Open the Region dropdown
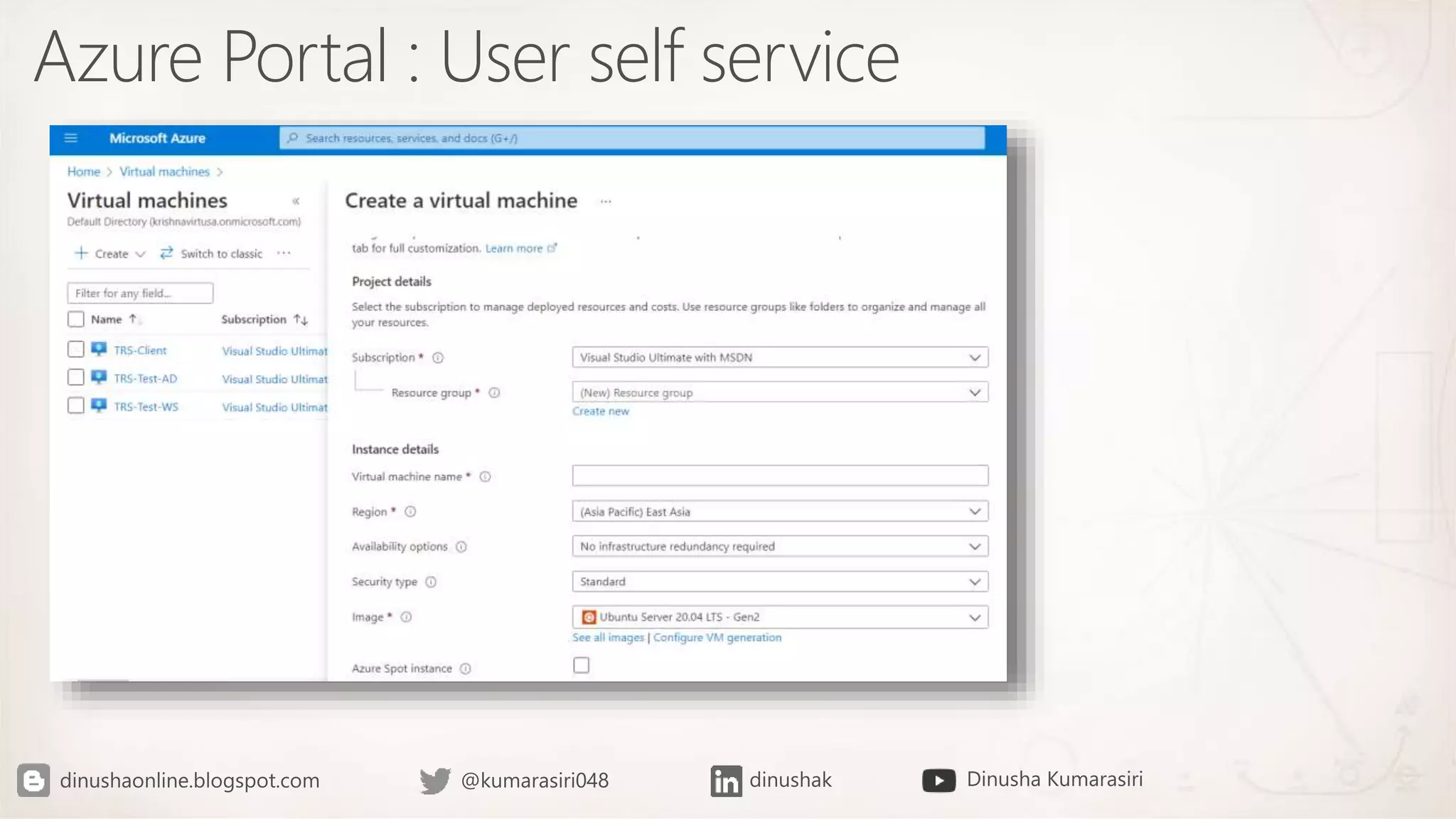 [780, 511]
